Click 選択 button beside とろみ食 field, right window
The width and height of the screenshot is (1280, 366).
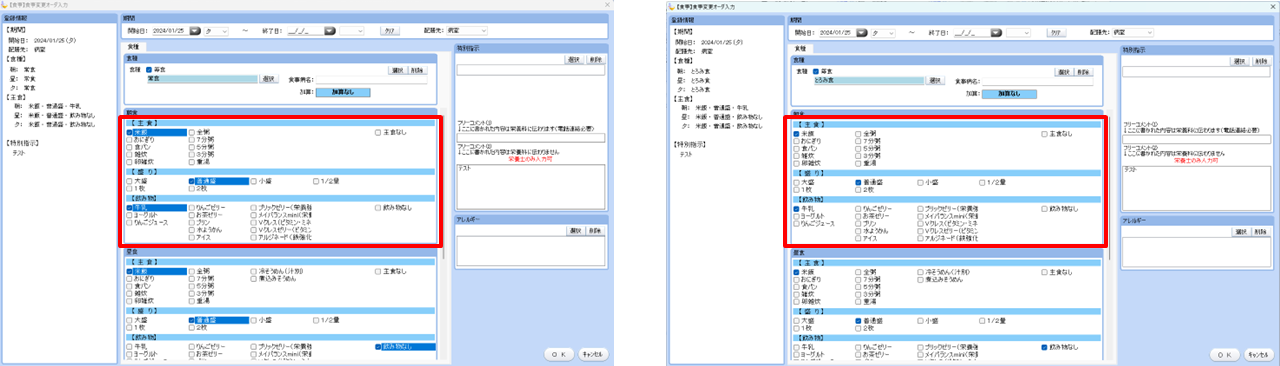click(x=936, y=79)
